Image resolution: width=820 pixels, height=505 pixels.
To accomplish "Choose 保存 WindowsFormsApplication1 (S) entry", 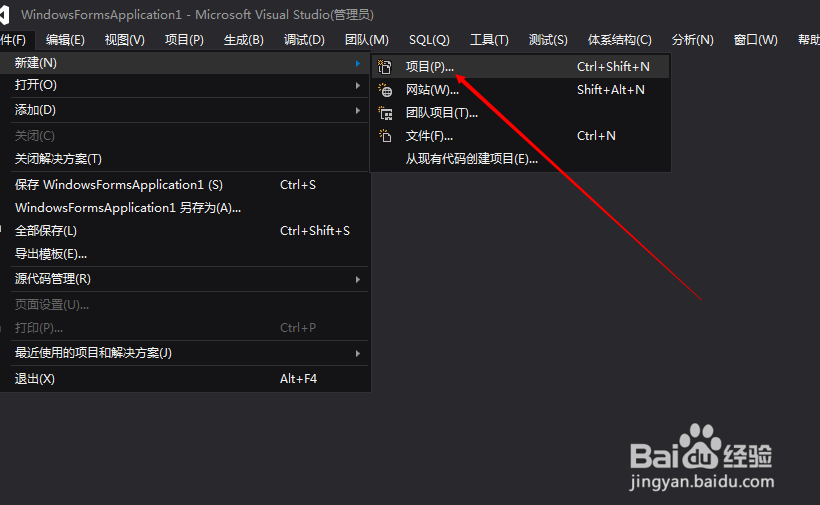I will [185, 185].
